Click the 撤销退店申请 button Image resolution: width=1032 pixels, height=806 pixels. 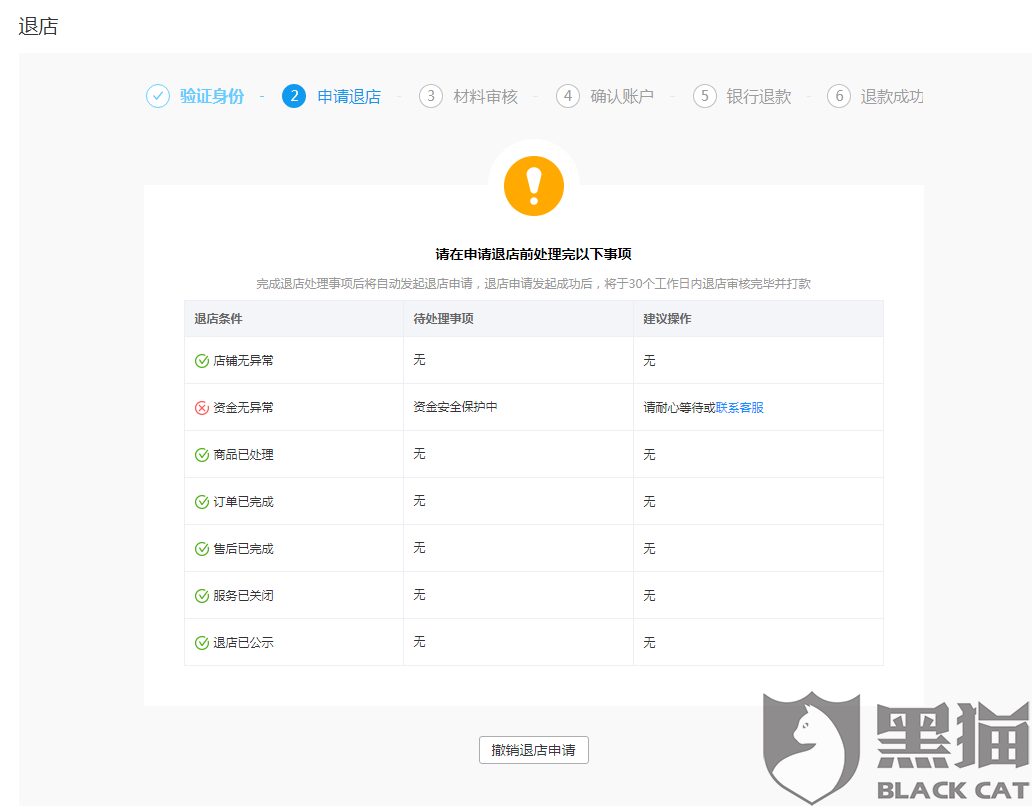coord(533,749)
